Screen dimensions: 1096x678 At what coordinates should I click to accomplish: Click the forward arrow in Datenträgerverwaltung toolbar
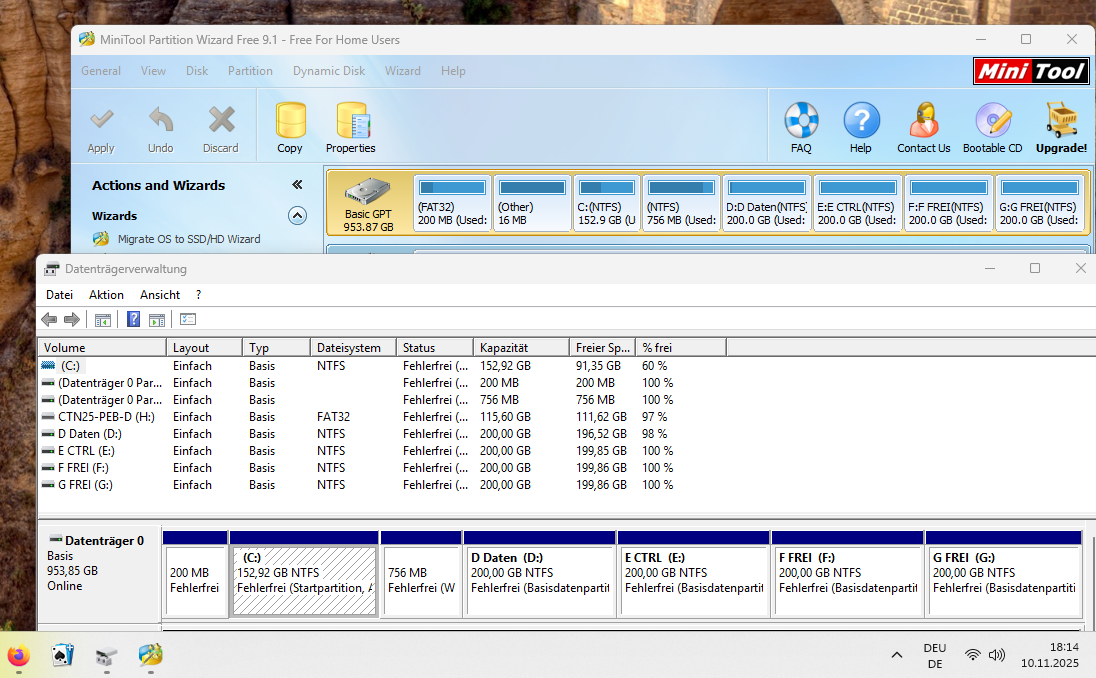71,319
